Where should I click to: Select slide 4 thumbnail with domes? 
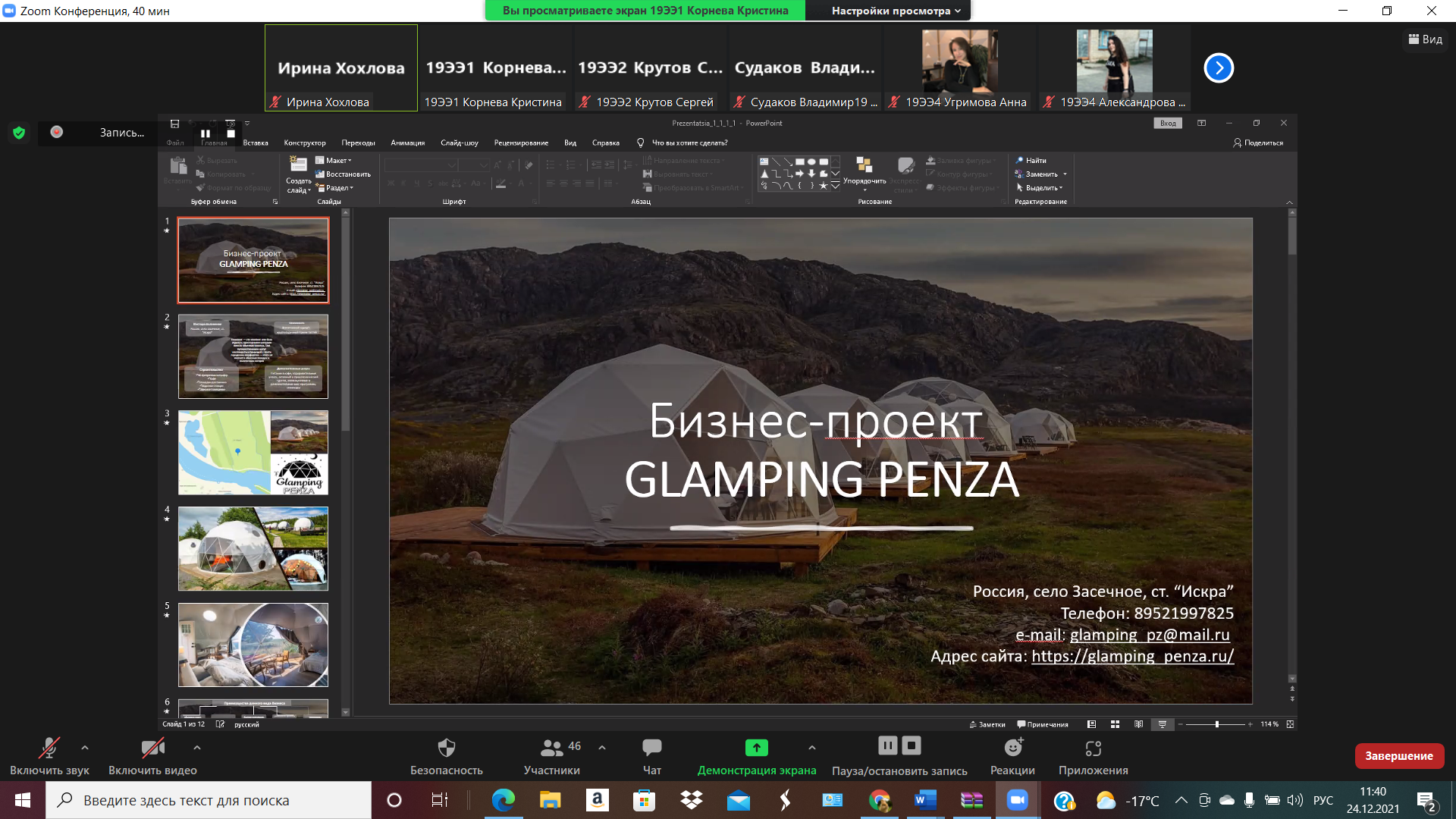(x=253, y=549)
